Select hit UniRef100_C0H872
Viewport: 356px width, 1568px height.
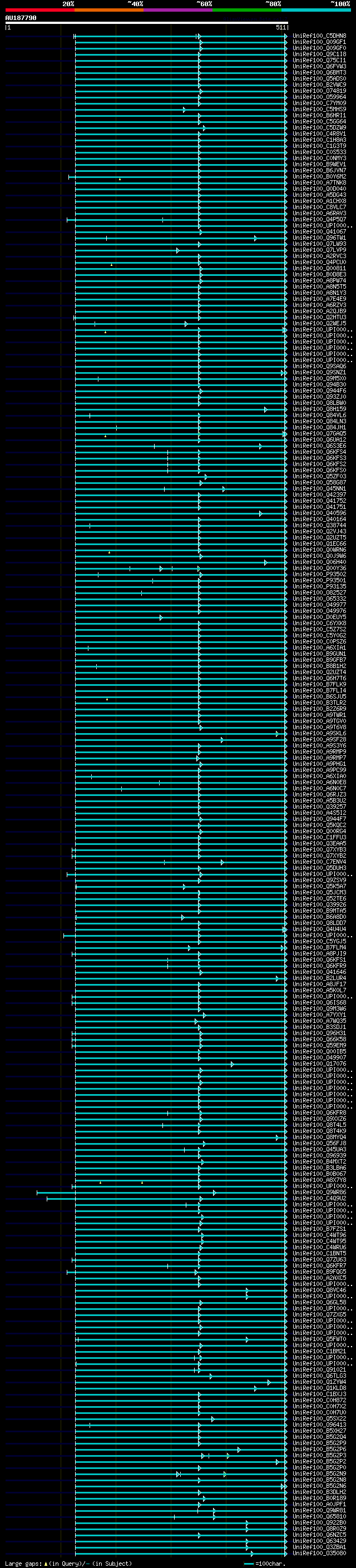click(319, 1400)
